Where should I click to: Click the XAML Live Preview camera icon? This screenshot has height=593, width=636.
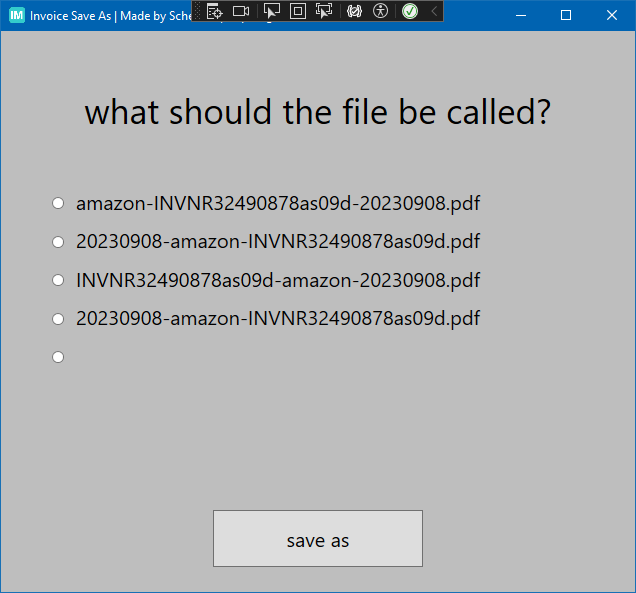(241, 11)
